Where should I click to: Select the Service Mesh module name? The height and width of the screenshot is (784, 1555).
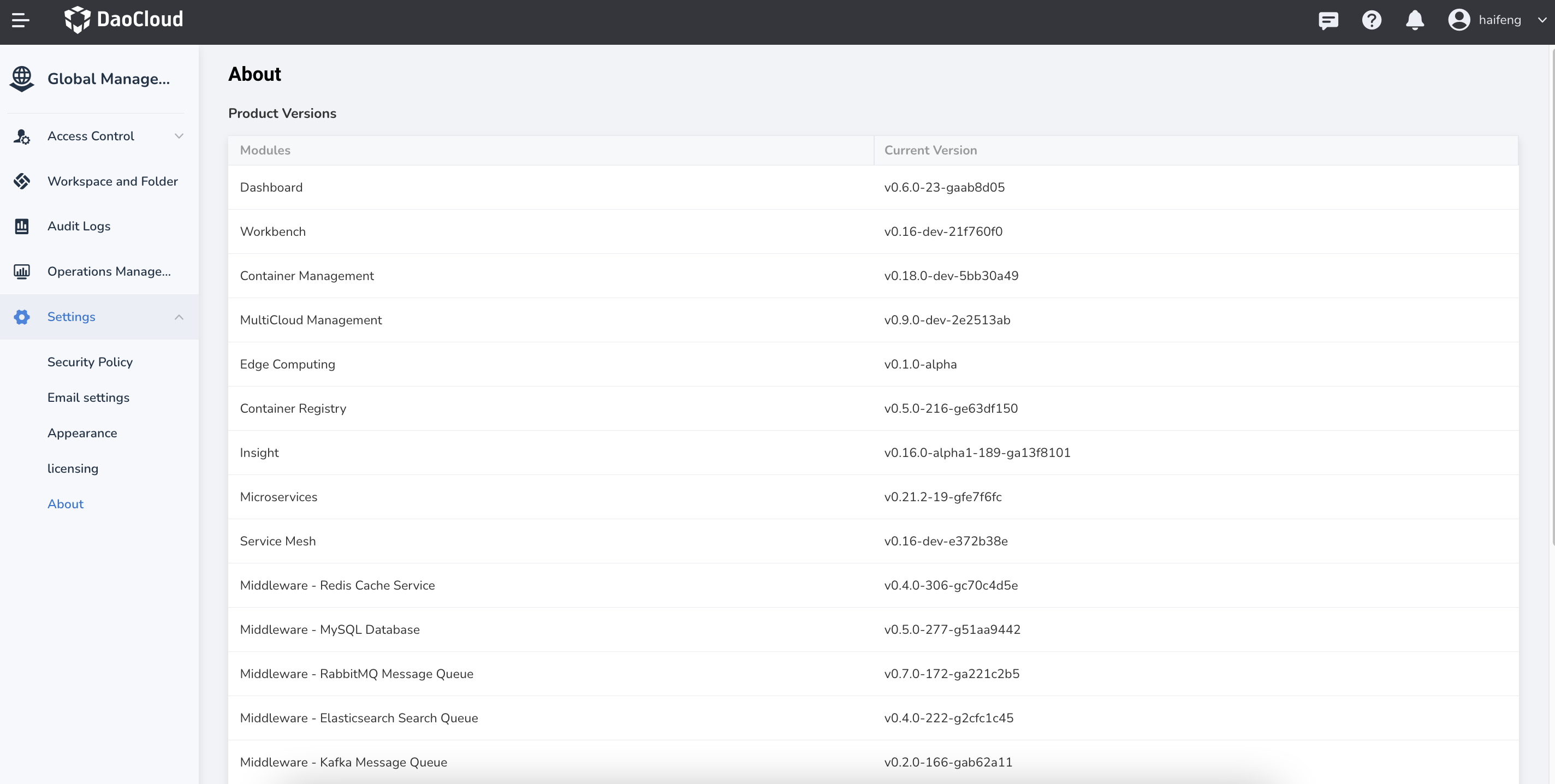tap(278, 542)
